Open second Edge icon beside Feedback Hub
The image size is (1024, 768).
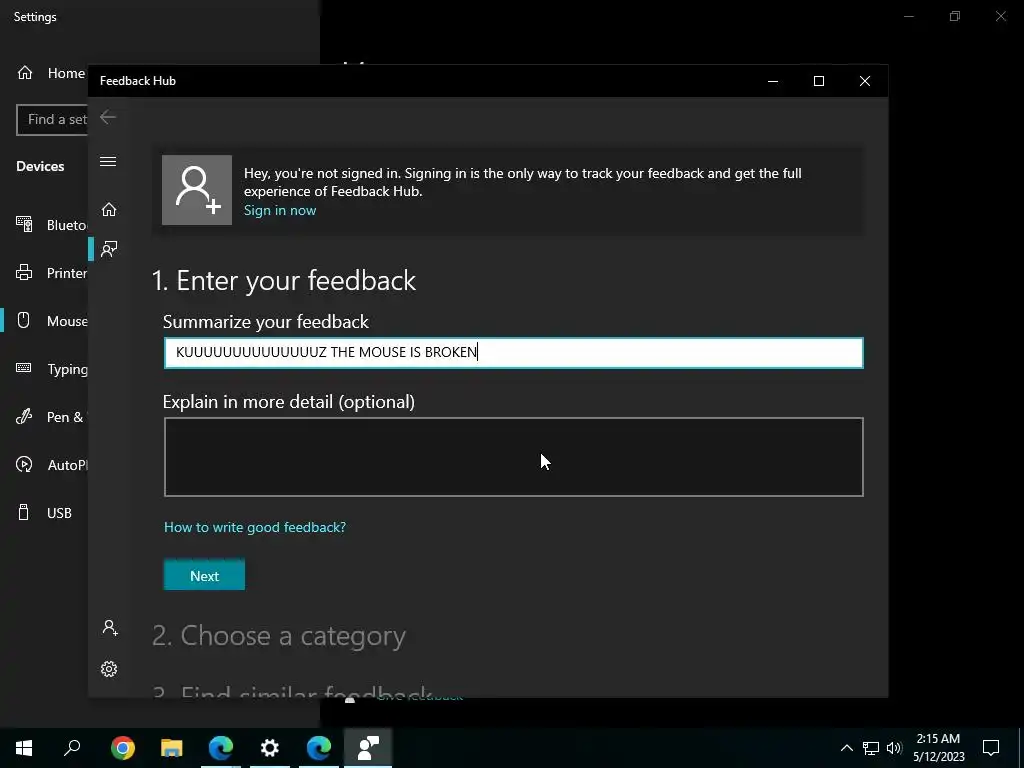coord(319,748)
